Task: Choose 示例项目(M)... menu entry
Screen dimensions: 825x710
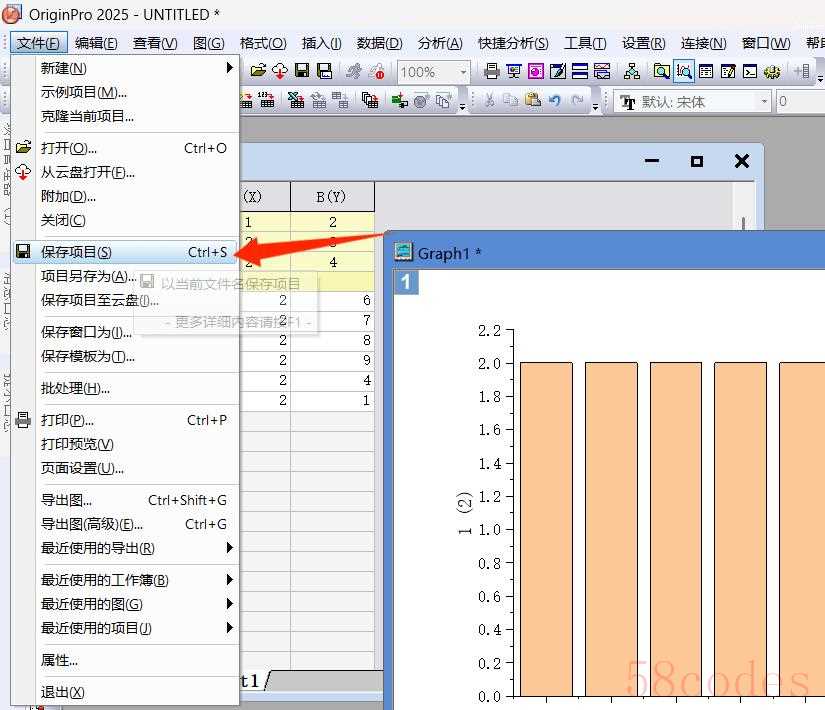Action: pyautogui.click(x=125, y=92)
